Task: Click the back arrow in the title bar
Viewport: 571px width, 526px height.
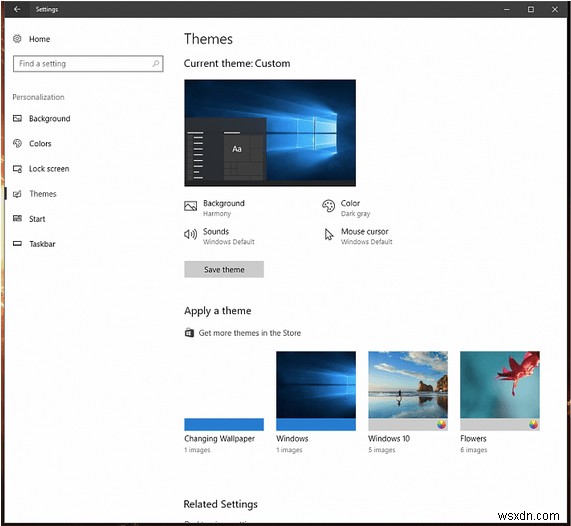Action: (17, 9)
